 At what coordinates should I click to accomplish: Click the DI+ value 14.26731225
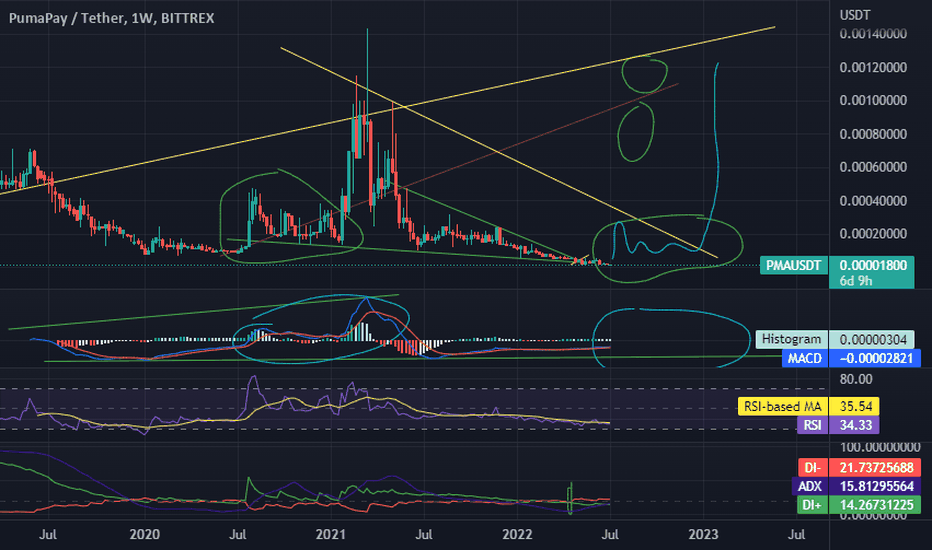point(875,505)
